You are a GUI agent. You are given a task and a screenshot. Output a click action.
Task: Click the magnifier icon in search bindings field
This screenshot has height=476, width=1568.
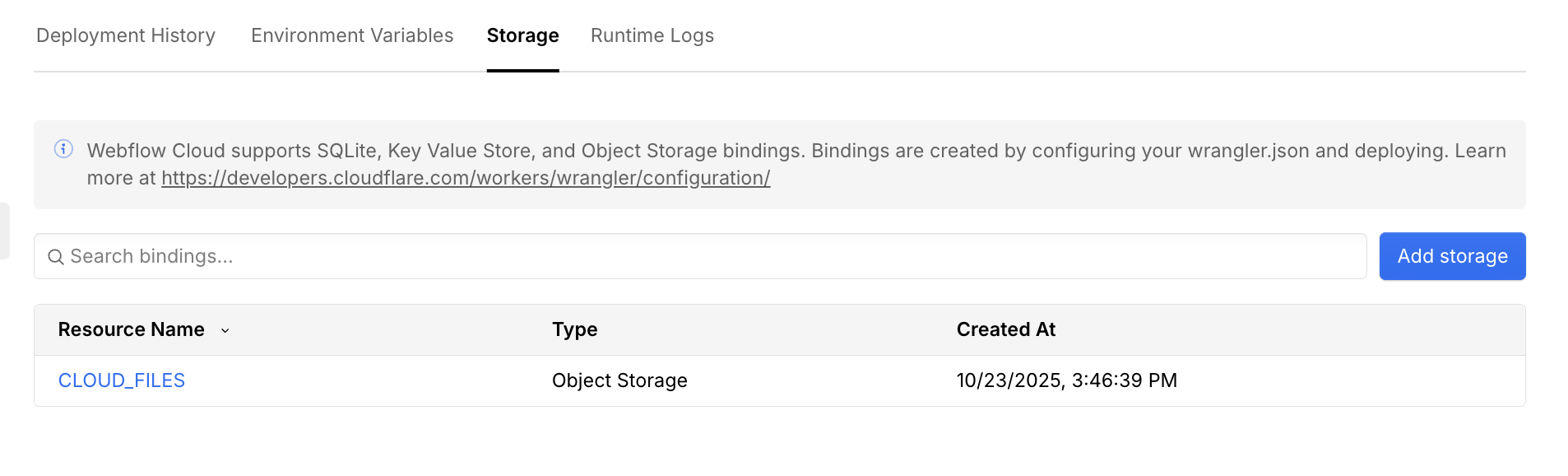point(55,256)
